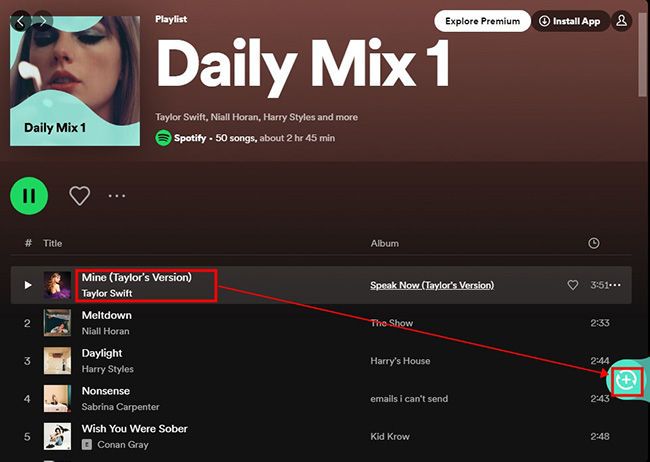Open artist Conan Gray
650x462 pixels.
point(123,445)
